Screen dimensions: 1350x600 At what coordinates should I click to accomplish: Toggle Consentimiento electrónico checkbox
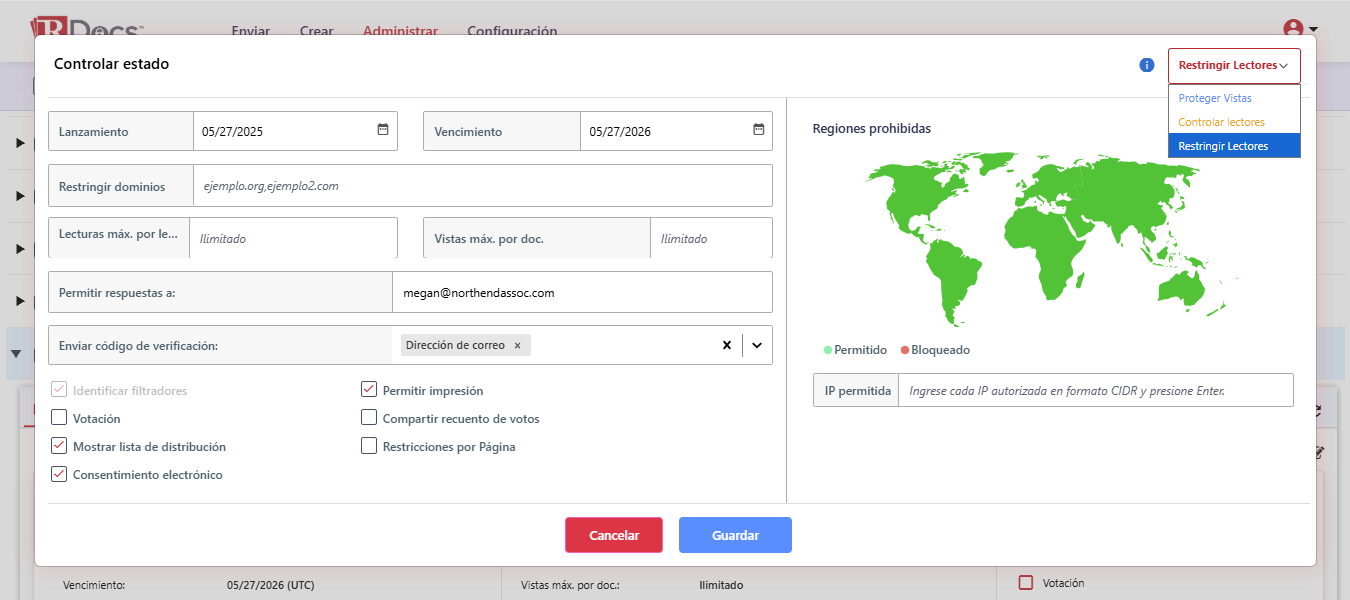point(59,474)
